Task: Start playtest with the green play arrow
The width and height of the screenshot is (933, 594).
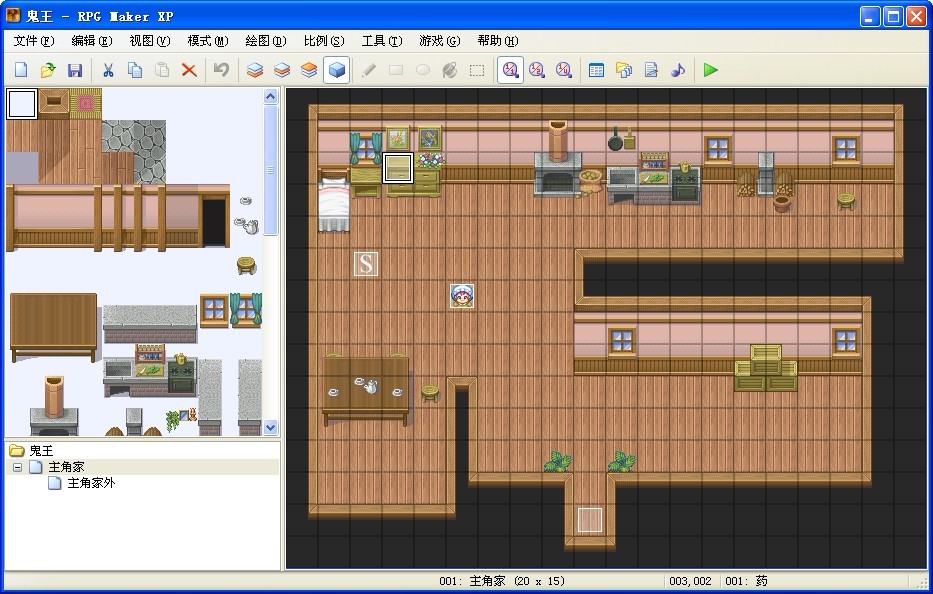Action: click(x=710, y=70)
